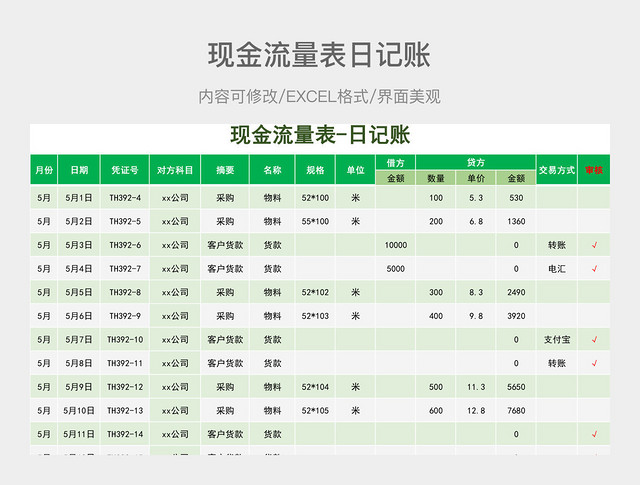This screenshot has height=485, width=640.
Task: Click the 借方 header cell
Action: pyautogui.click(x=396, y=162)
